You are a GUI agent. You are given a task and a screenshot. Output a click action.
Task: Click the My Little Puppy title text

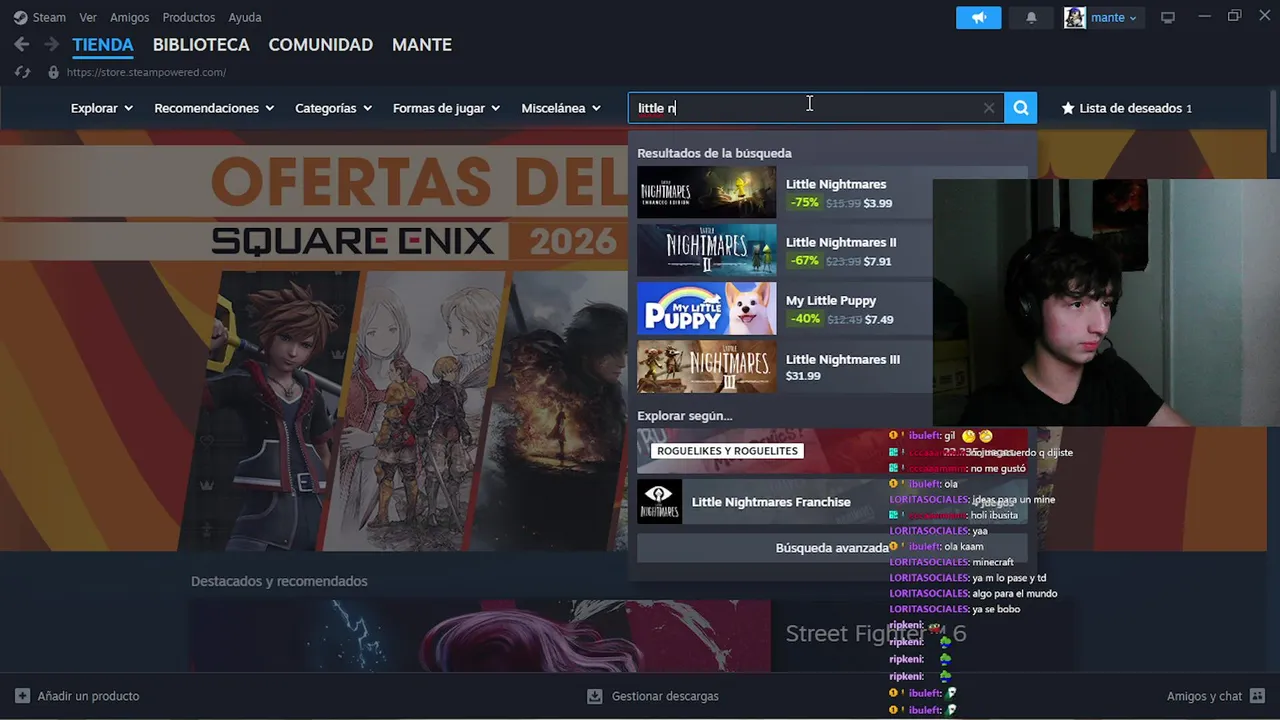pyautogui.click(x=831, y=300)
